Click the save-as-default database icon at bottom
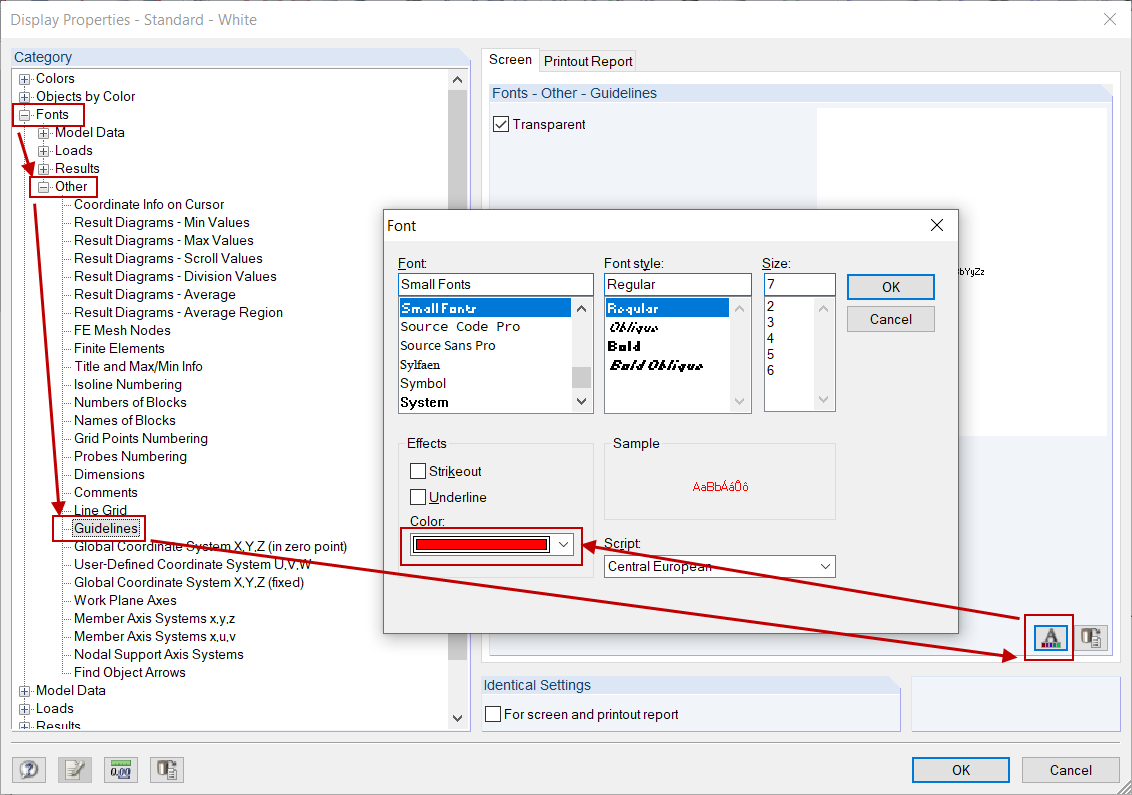This screenshot has height=795, width=1132. coord(166,769)
